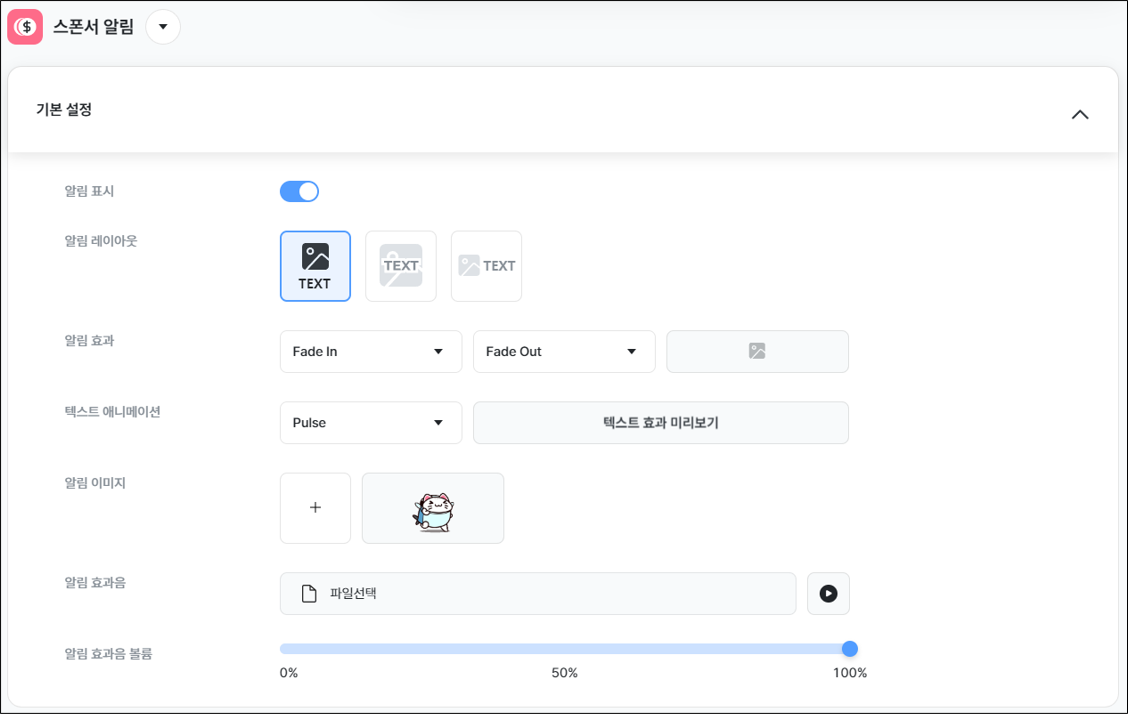Open the Pulse text animation dropdown
This screenshot has height=714, width=1128.
point(370,423)
